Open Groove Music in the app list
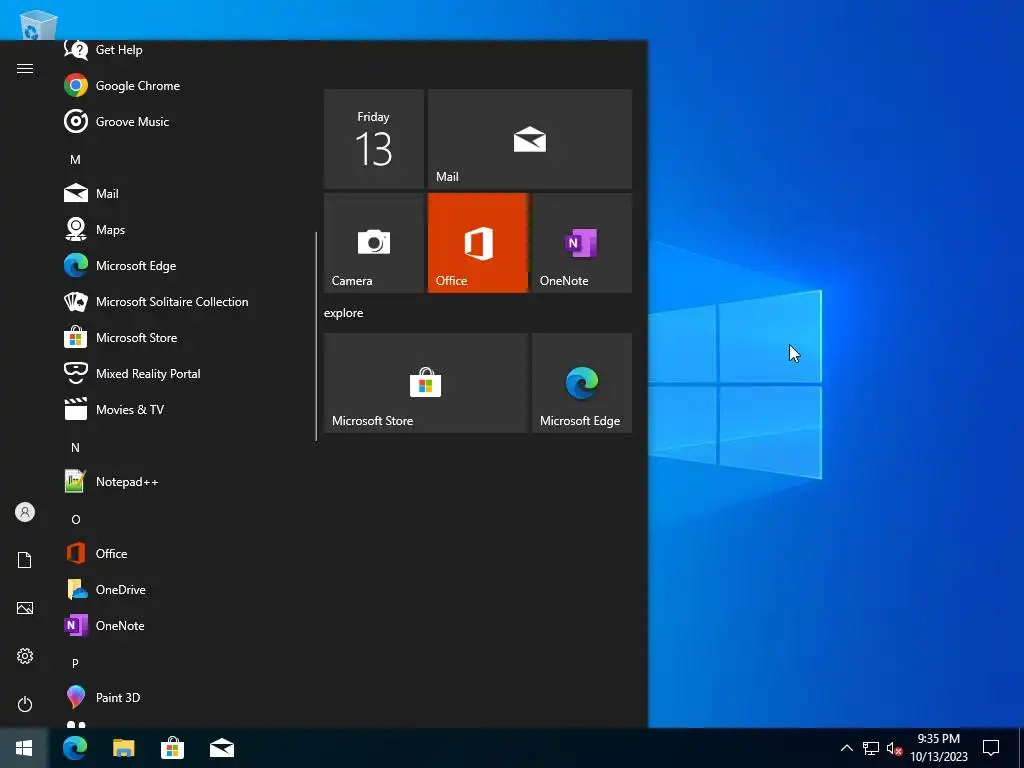This screenshot has width=1024, height=768. click(183, 121)
